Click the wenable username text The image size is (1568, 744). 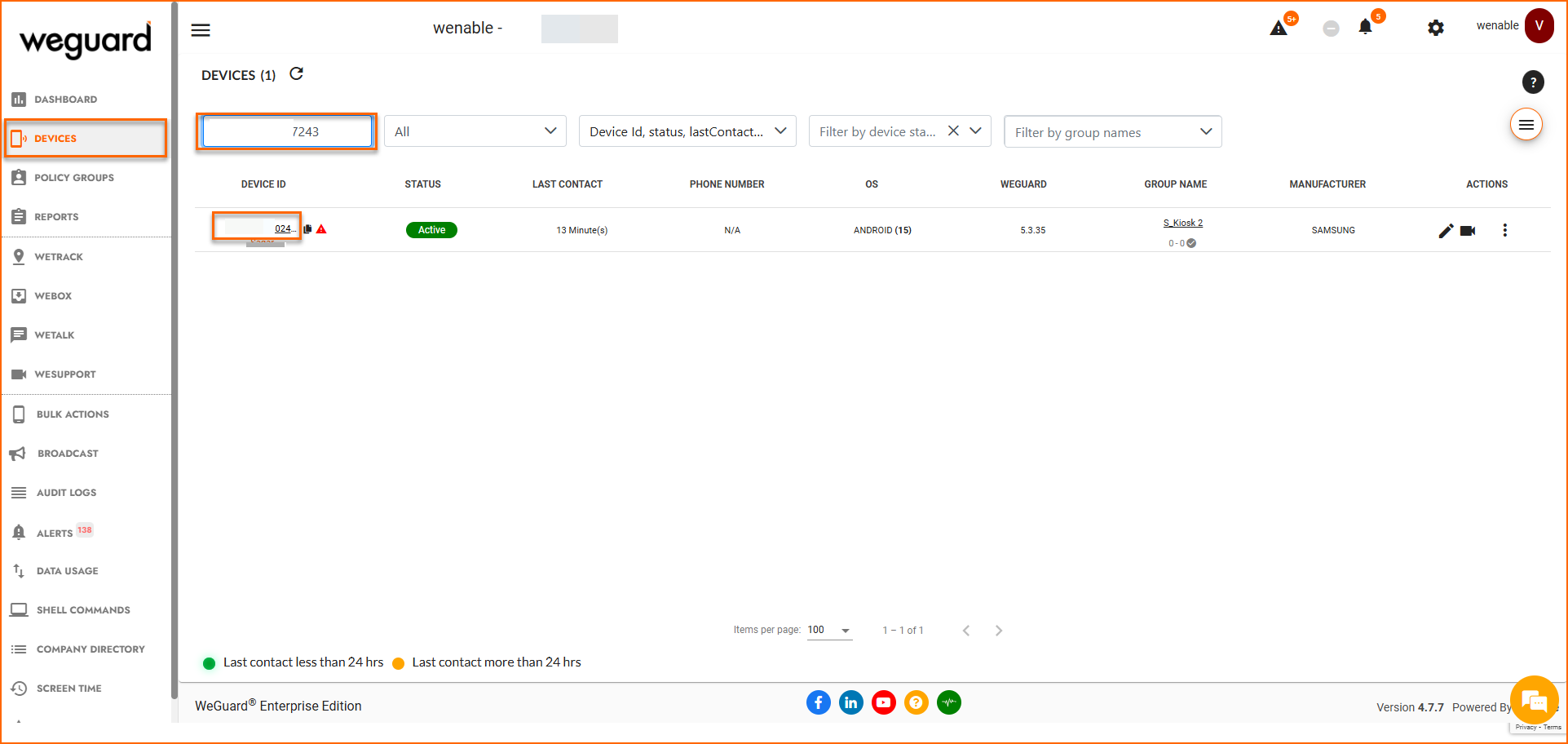tap(1497, 25)
